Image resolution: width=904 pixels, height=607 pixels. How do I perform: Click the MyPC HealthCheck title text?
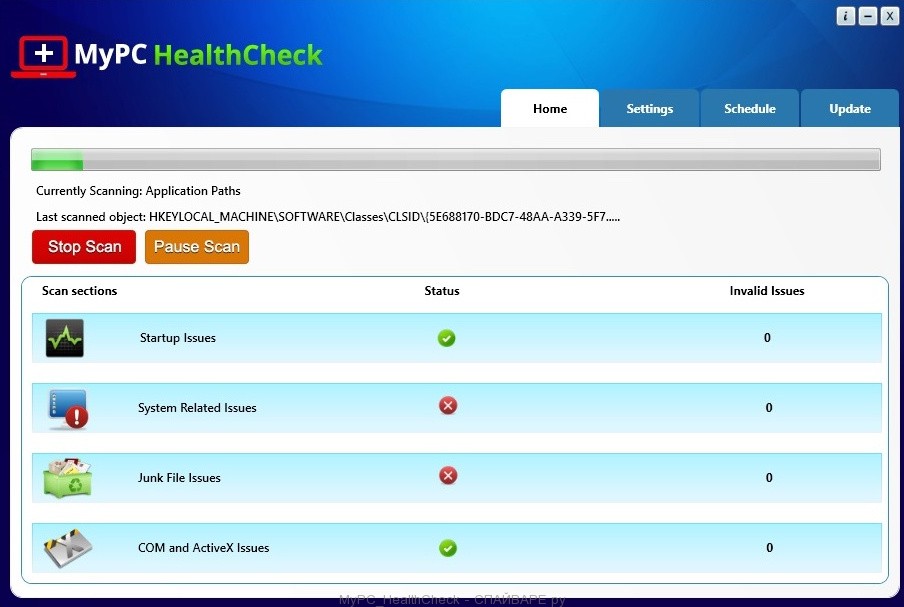click(198, 55)
